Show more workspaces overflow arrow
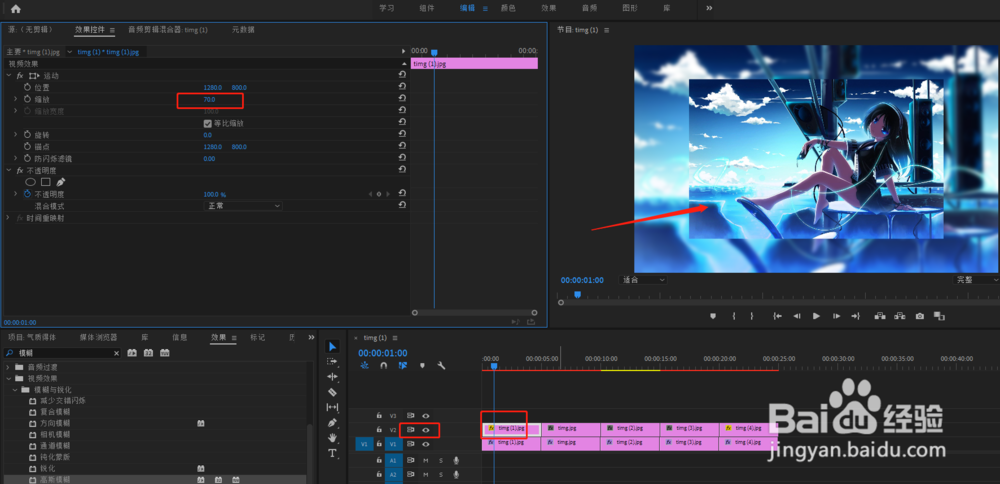This screenshot has height=484, width=1000. [709, 8]
